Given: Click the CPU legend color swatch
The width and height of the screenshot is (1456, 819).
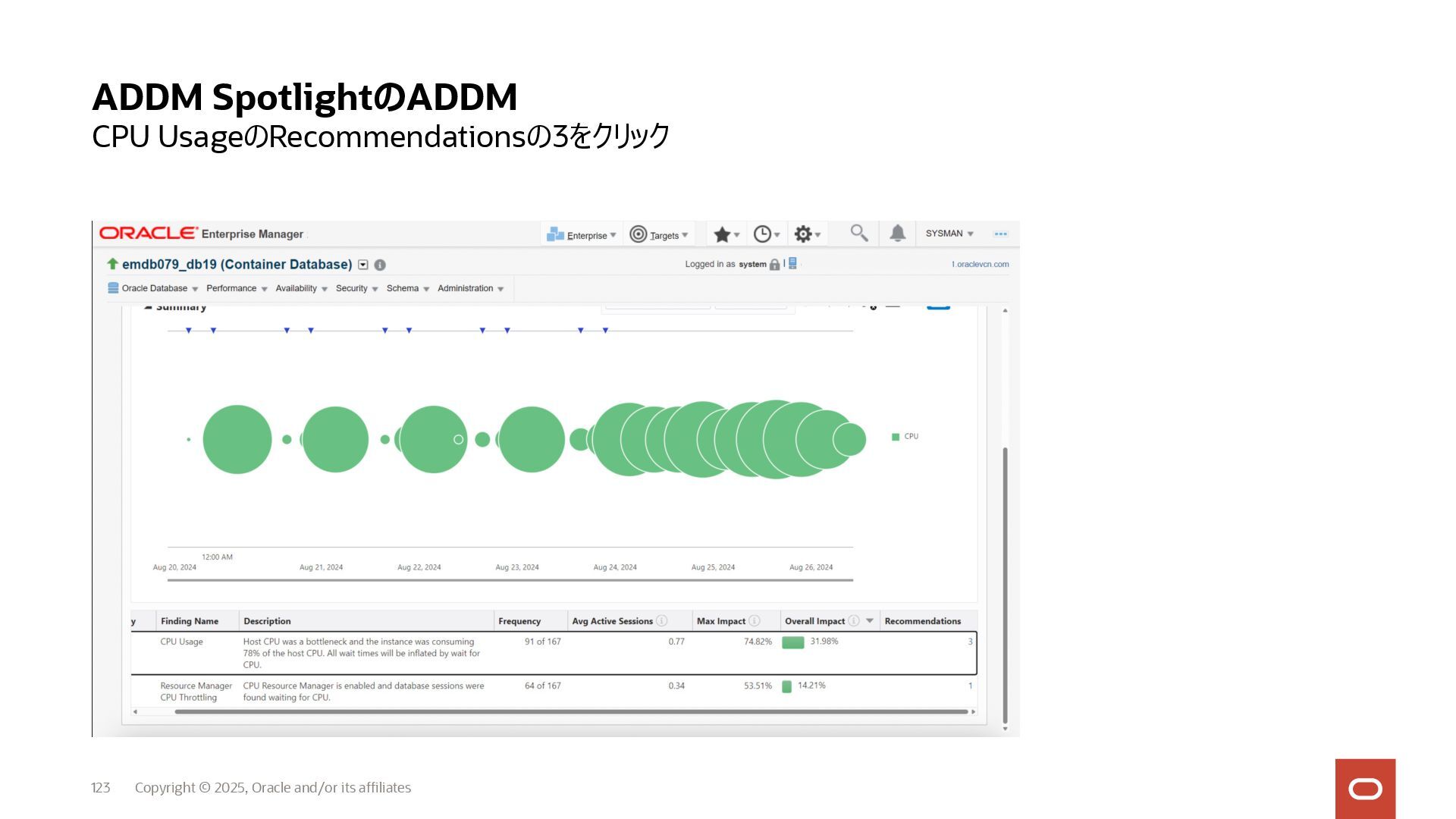Looking at the screenshot, I should pyautogui.click(x=896, y=437).
